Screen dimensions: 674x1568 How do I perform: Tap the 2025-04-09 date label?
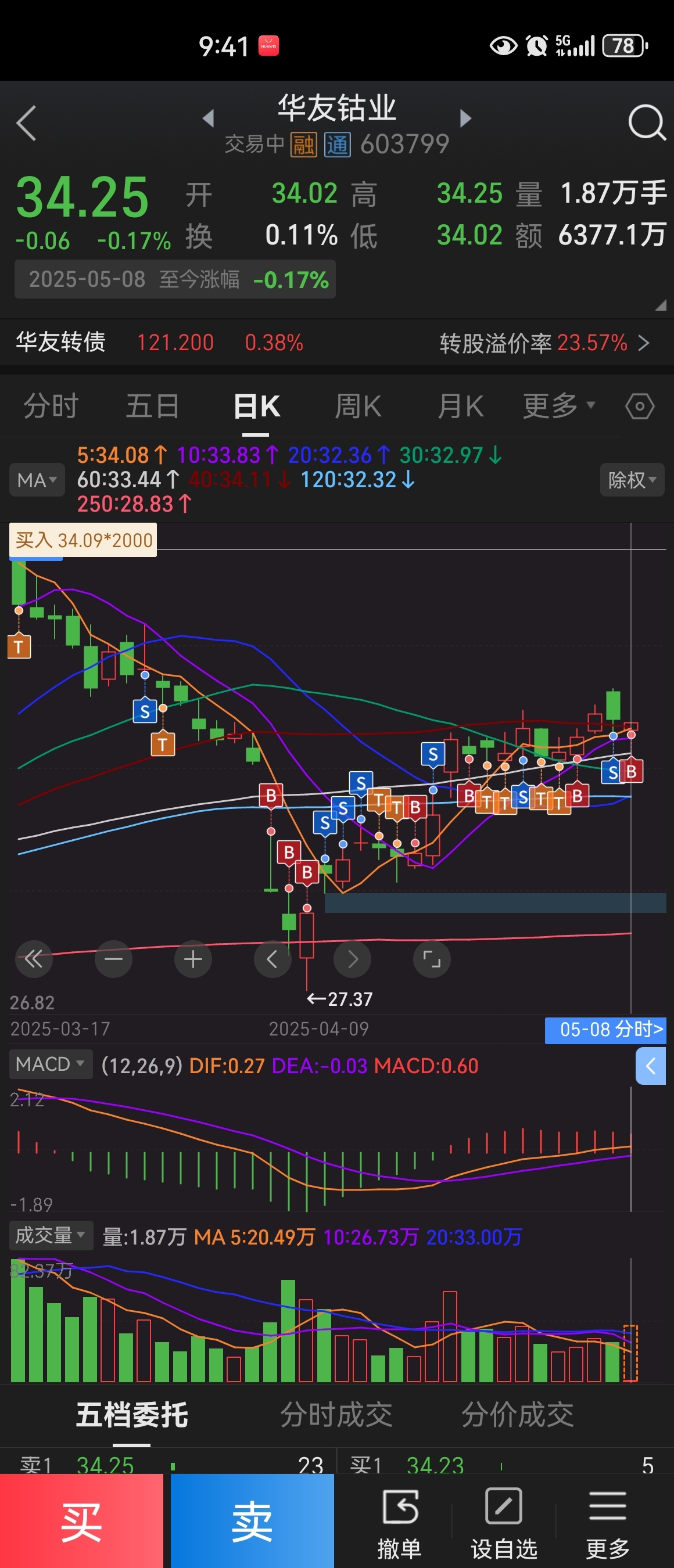coord(319,1029)
